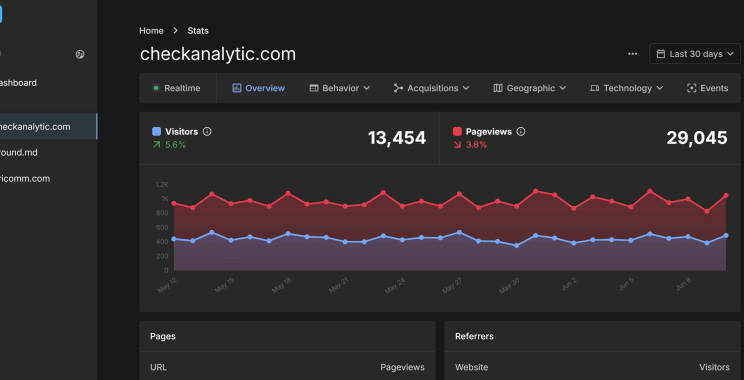Select the site ending in ricomm.com in sidebar
The height and width of the screenshot is (380, 744).
(25, 179)
